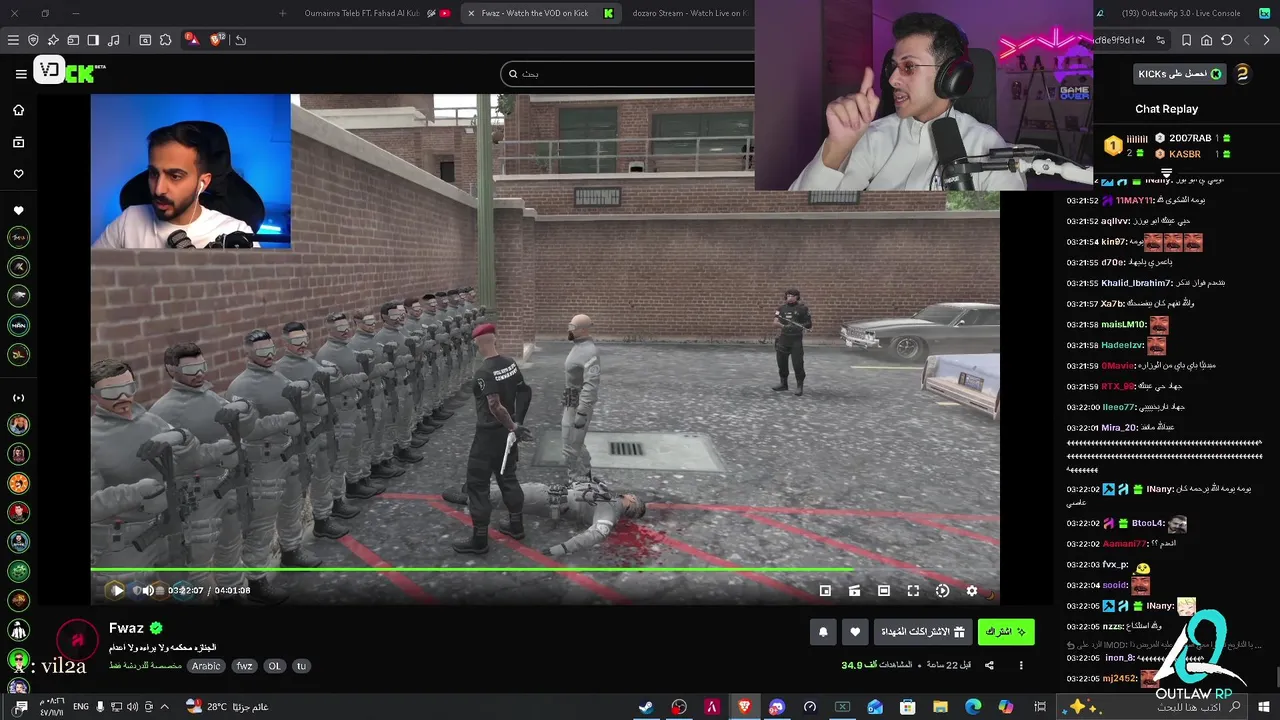Open the music note player icon
The height and width of the screenshot is (720, 1280).
click(x=113, y=40)
